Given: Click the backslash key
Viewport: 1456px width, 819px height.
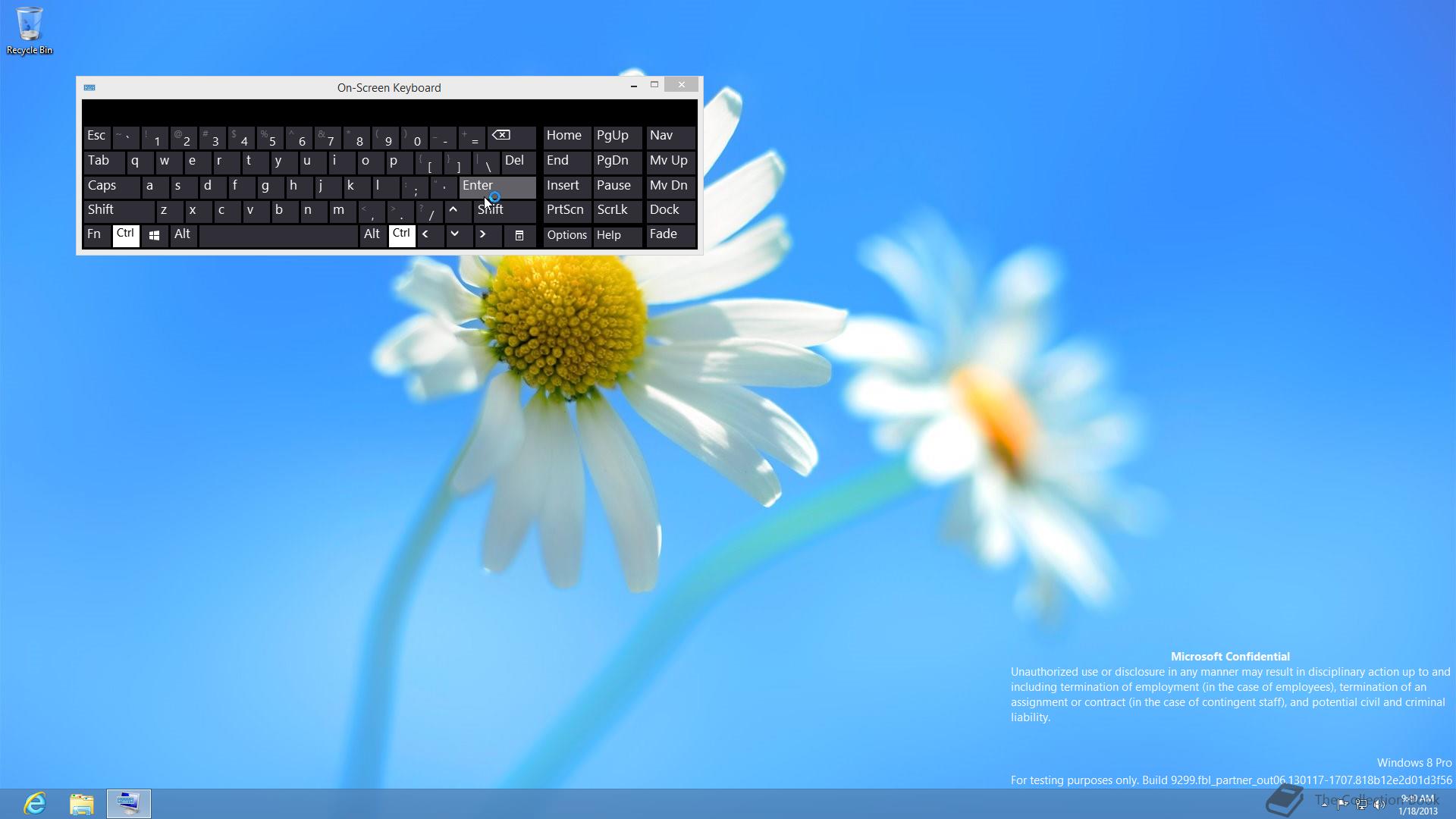Looking at the screenshot, I should point(485,162).
